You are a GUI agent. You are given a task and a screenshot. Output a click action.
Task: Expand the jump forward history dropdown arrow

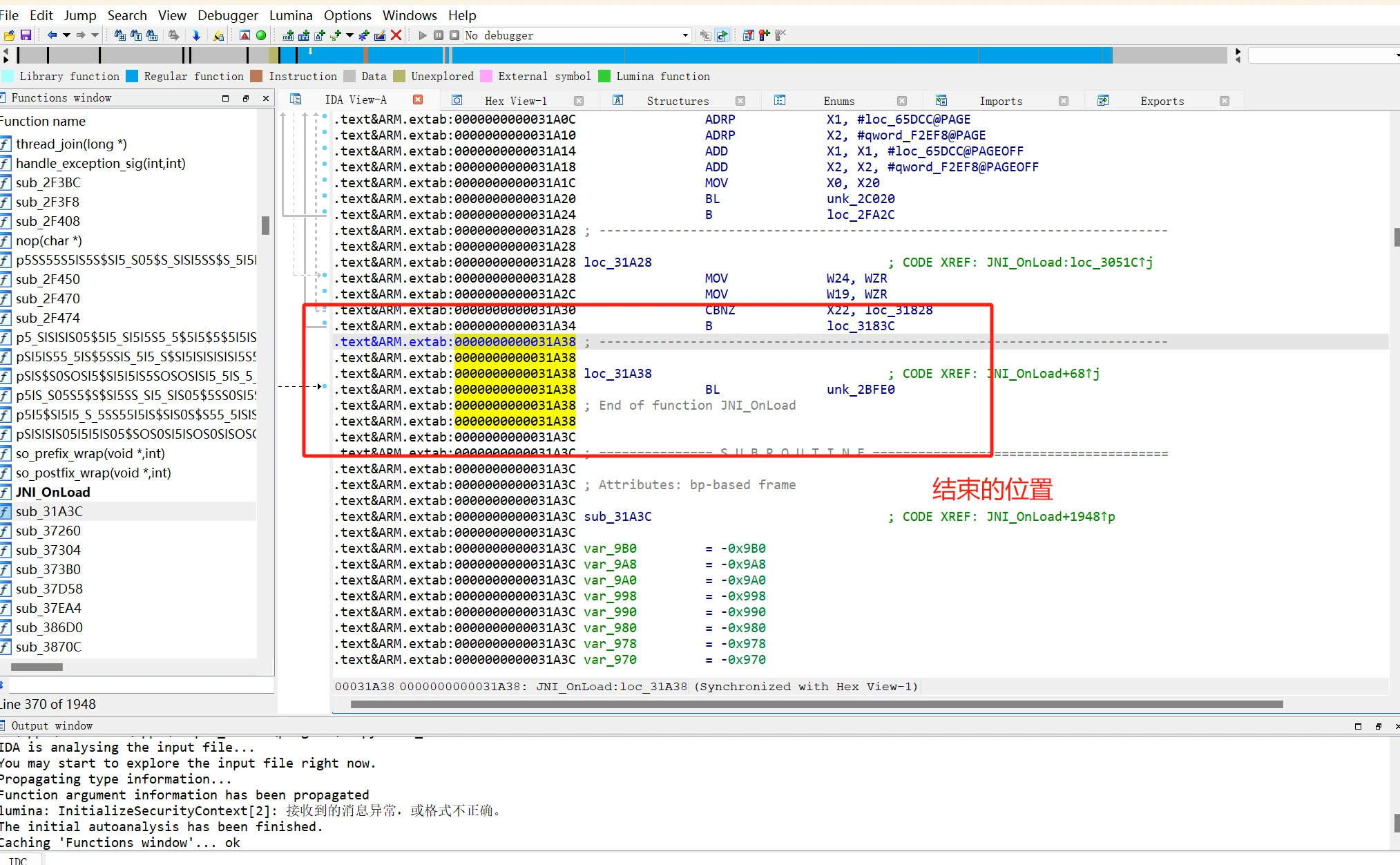(x=95, y=35)
